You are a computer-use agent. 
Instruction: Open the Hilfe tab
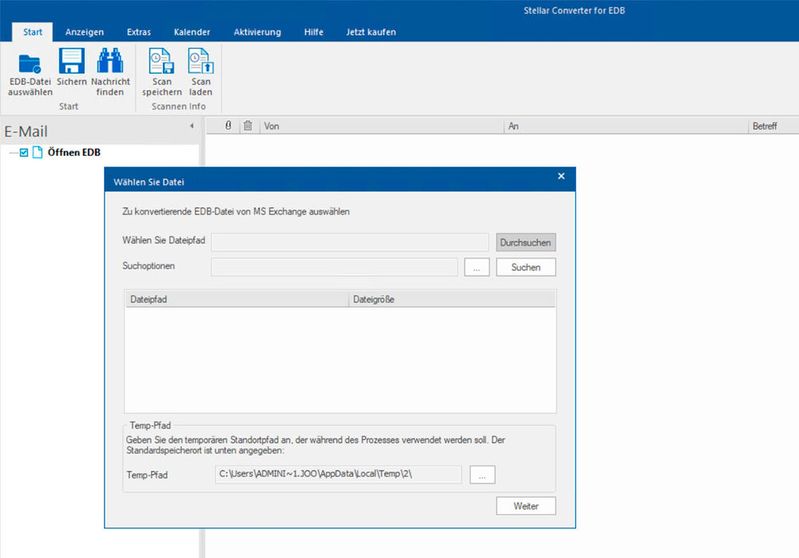pos(313,32)
